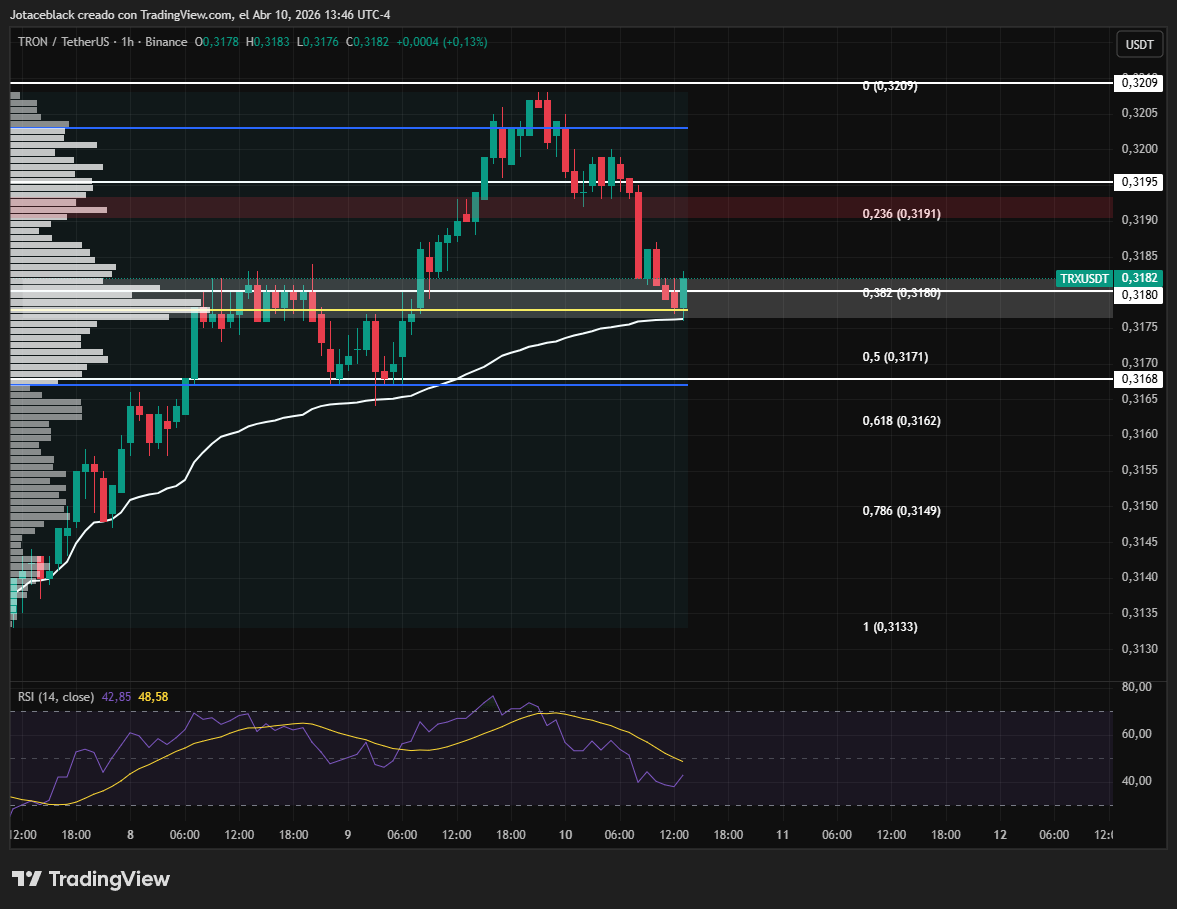
Task: Click the 0,3209 price axis label
Action: 1140,82
